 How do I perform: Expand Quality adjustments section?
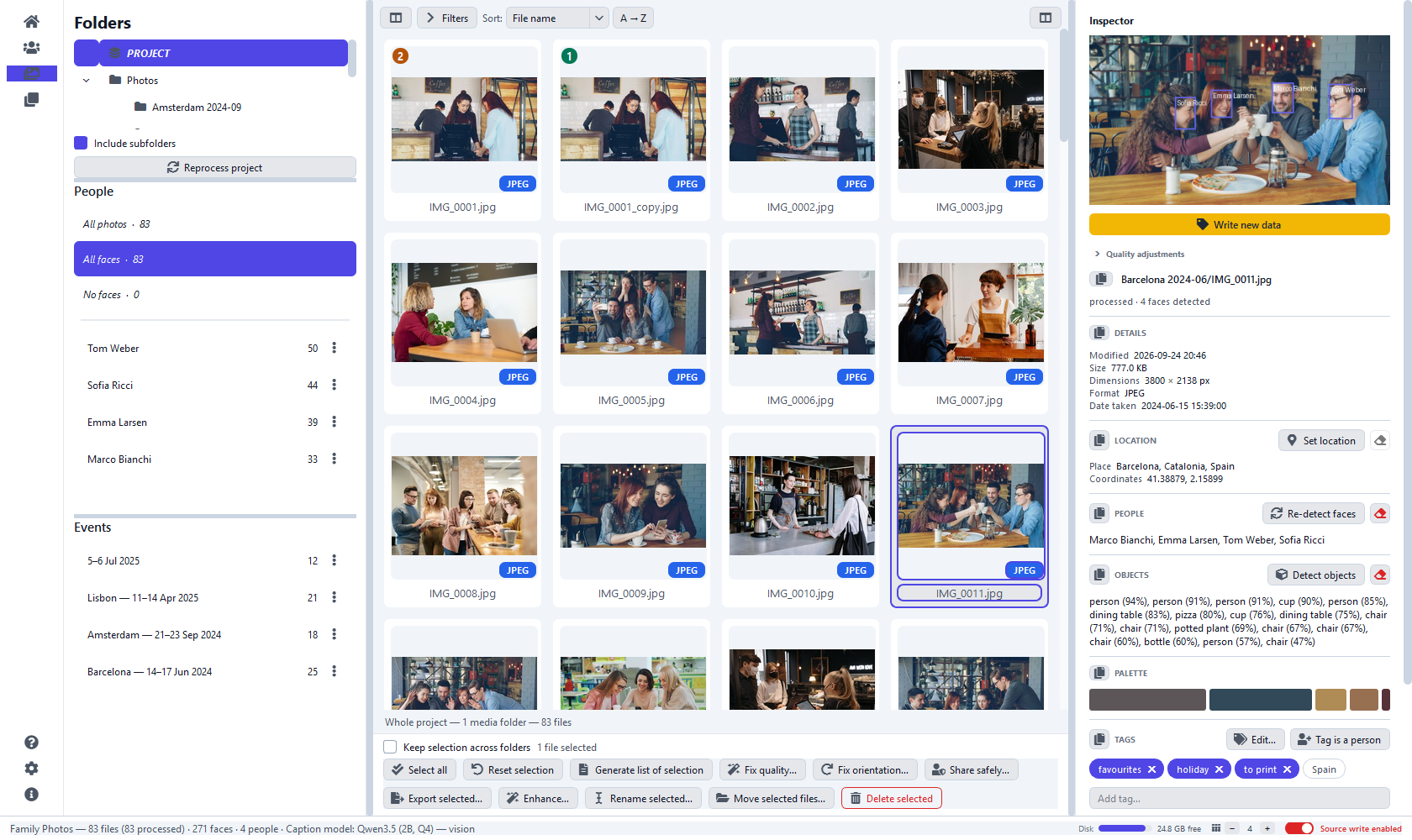click(x=1139, y=255)
